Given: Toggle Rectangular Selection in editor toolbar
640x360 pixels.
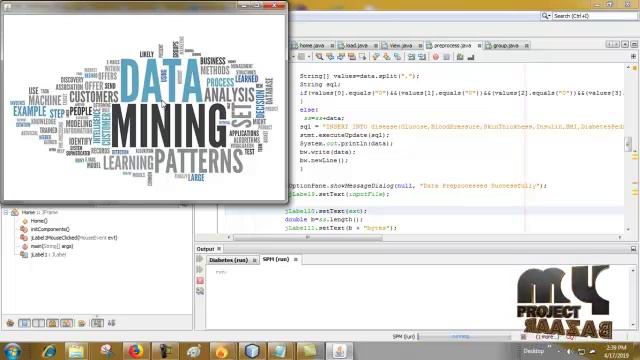Looking at the screenshot, I should click(x=362, y=57).
